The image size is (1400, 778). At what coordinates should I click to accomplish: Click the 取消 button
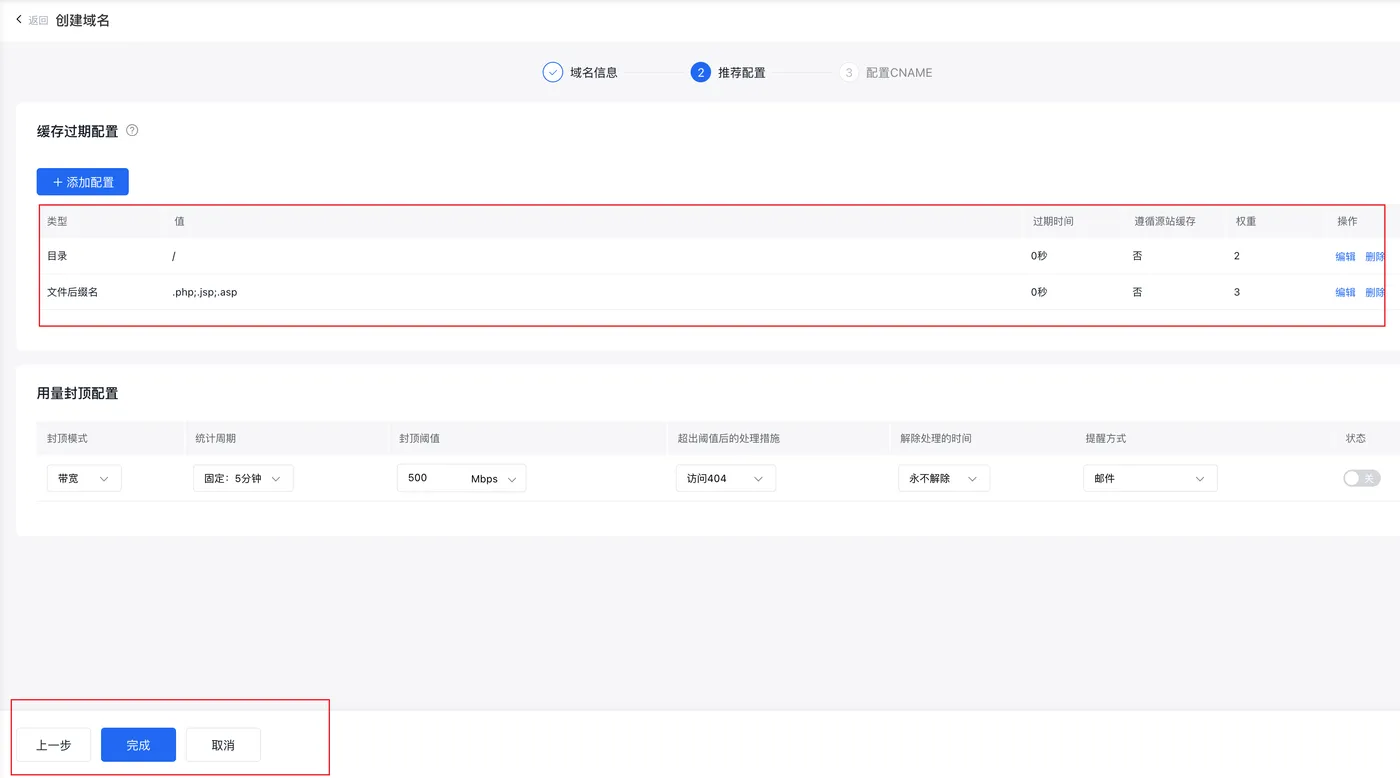223,745
